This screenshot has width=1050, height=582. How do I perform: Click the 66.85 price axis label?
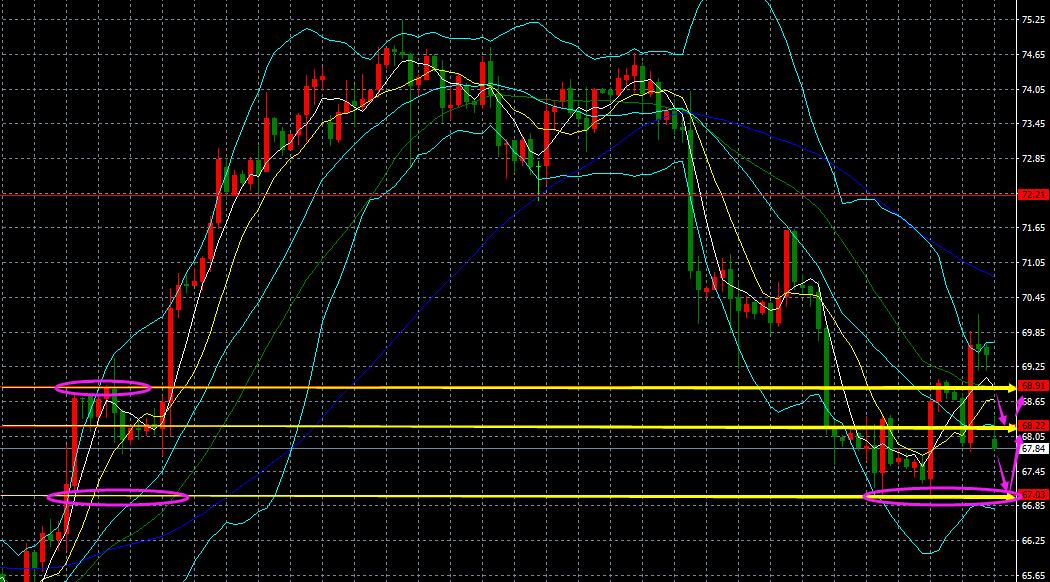1033,506
